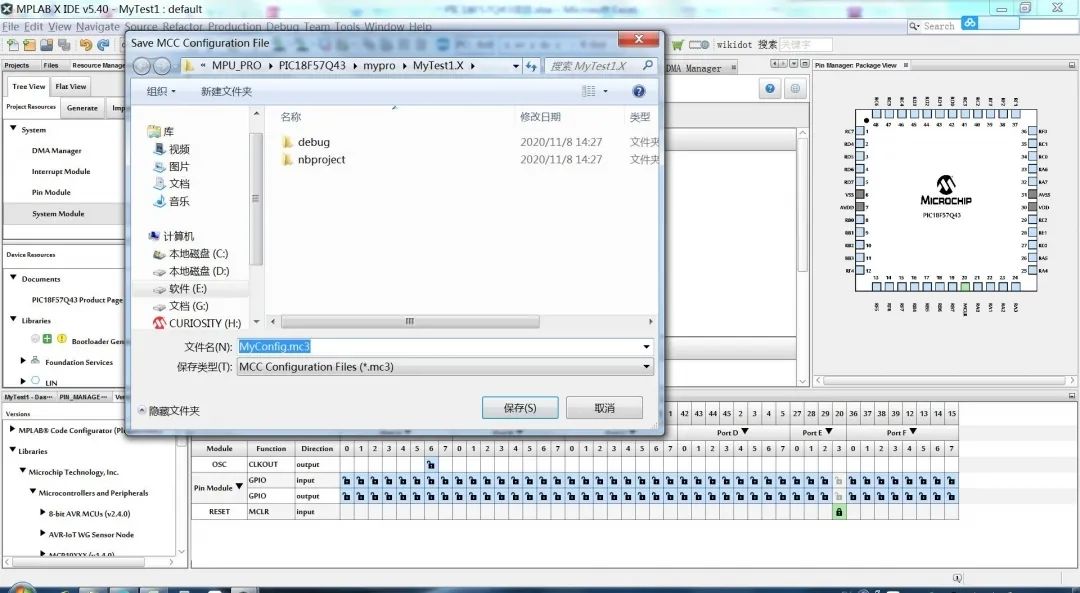Click the blue MCC help button
Image resolution: width=1080 pixels, height=593 pixels.
[770, 89]
